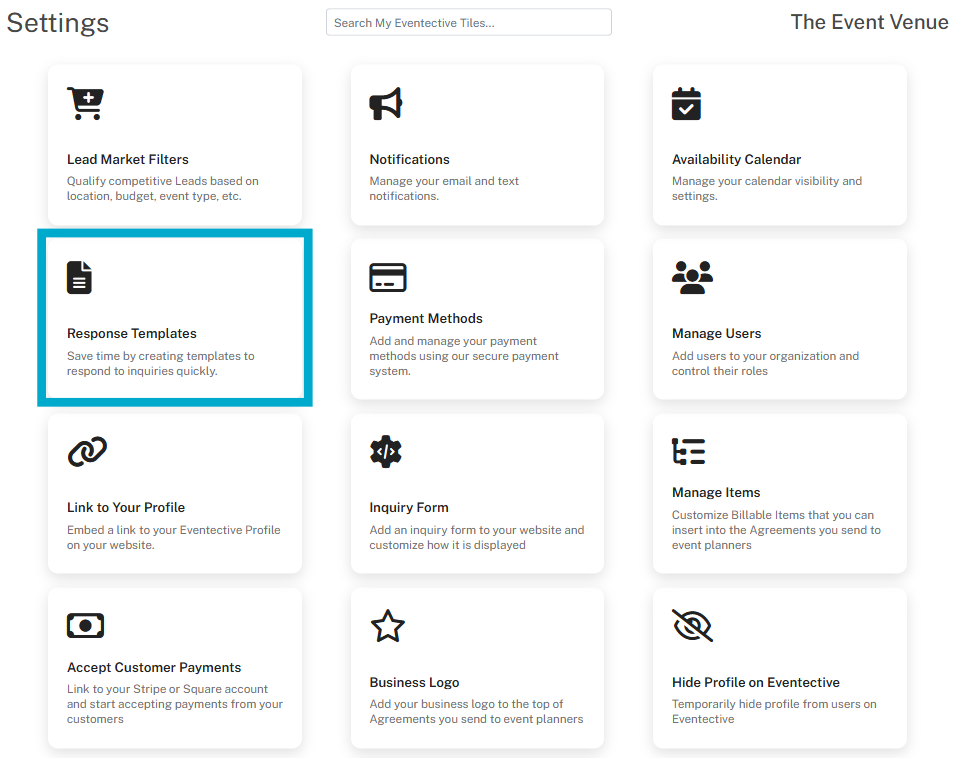The width and height of the screenshot is (958, 758).
Task: Click the Notifications megaphone icon
Action: 386,104
